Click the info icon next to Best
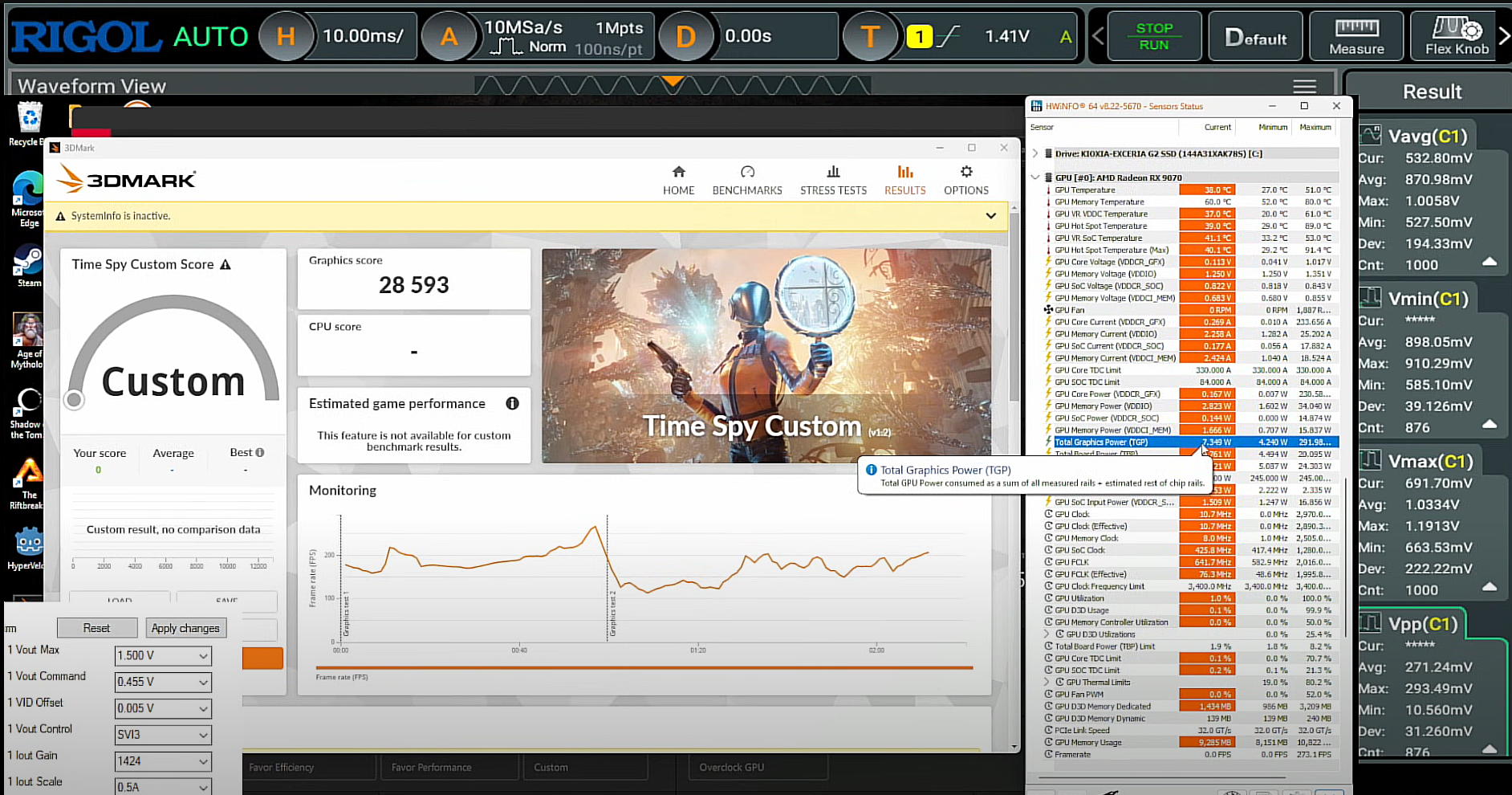Screen dimensions: 1512x795 (x=259, y=452)
